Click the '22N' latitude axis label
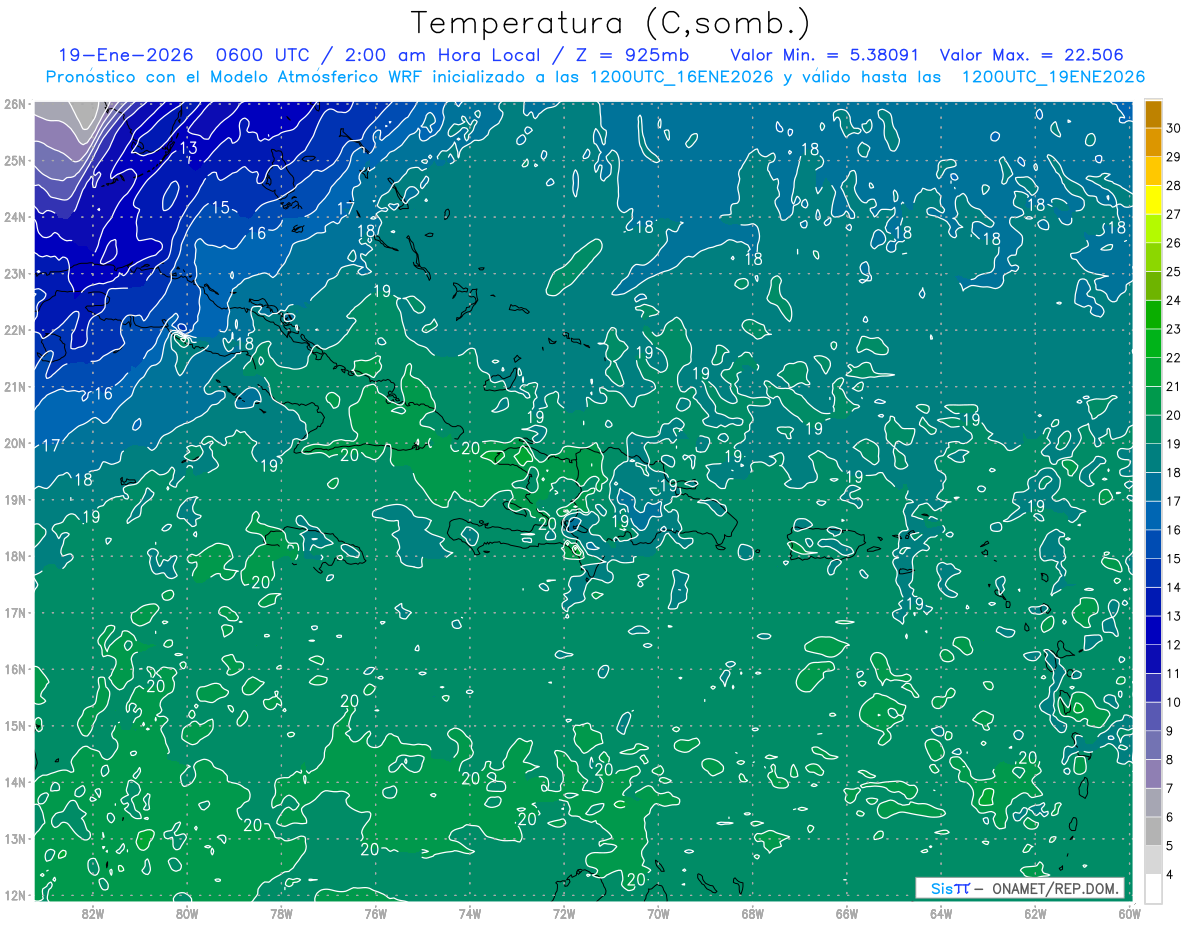The height and width of the screenshot is (927, 1200). tap(15, 330)
